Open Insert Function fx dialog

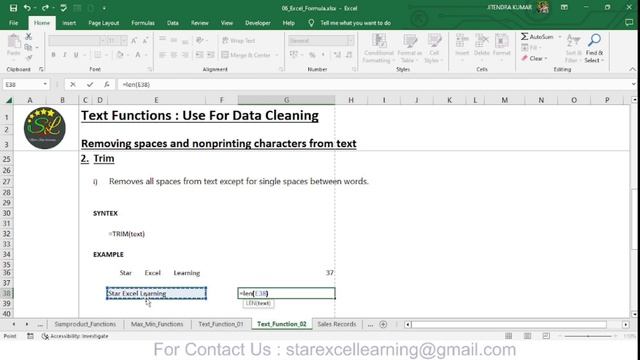107,84
